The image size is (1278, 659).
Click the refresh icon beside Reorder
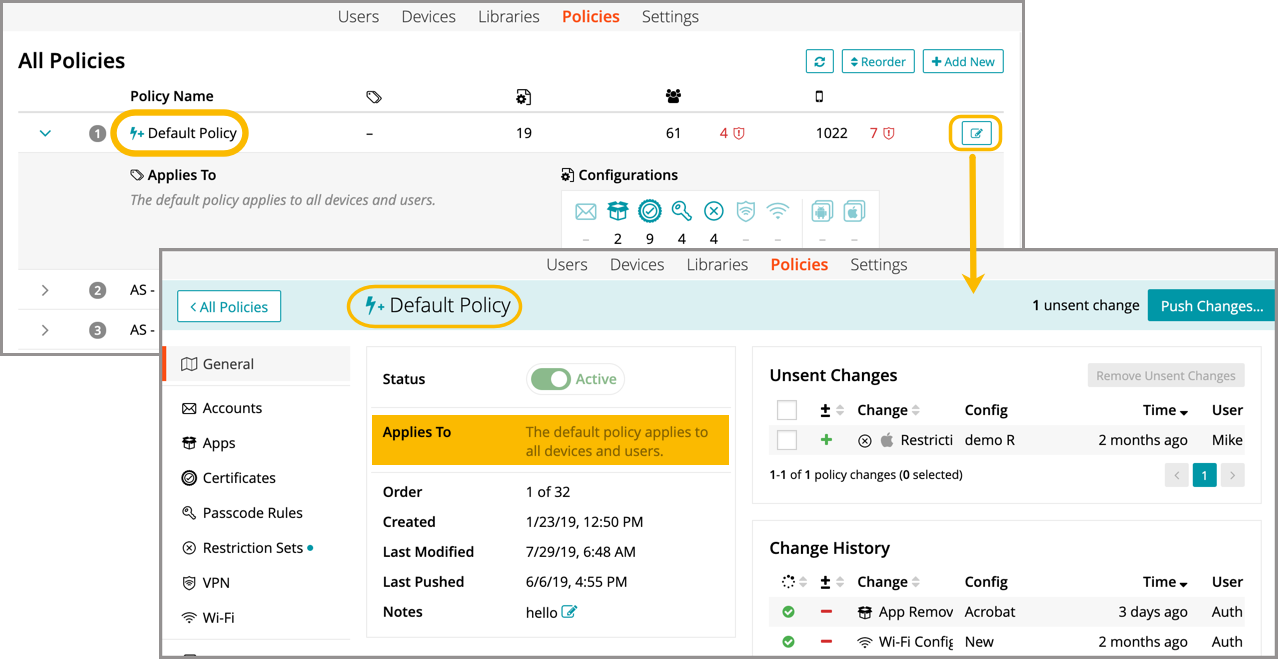(x=819, y=61)
